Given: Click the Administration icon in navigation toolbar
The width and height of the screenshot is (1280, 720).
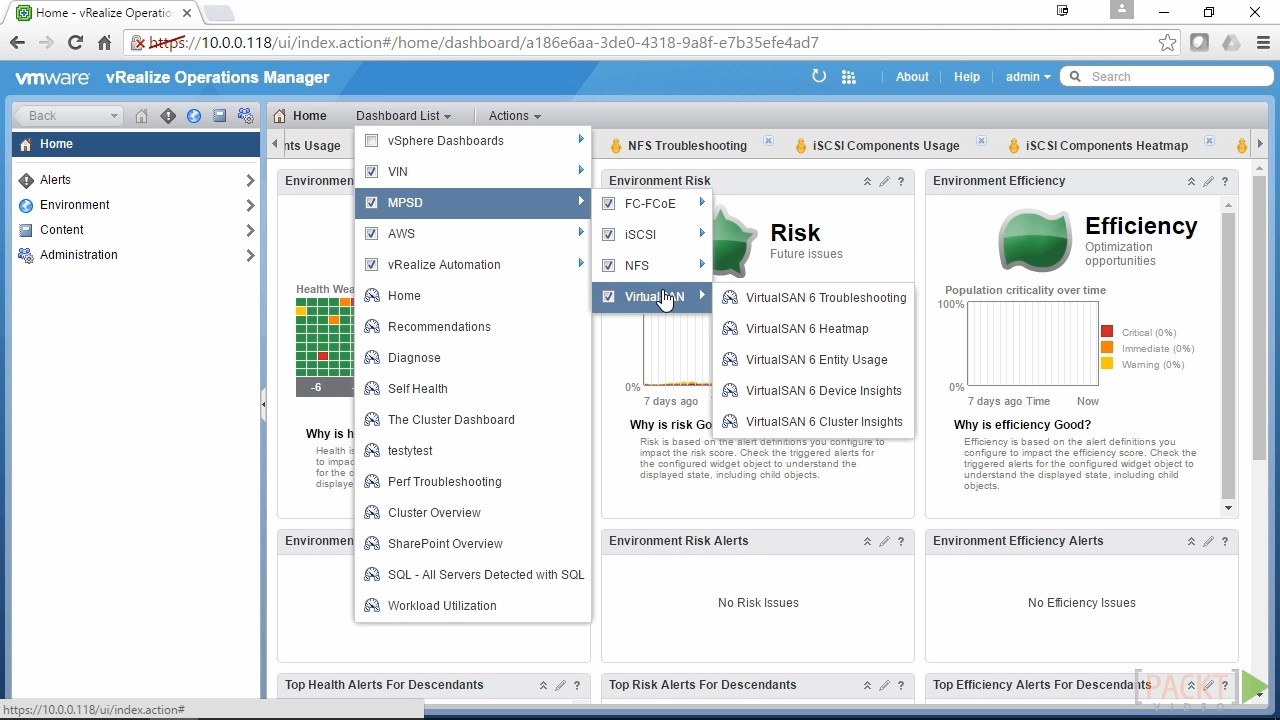Looking at the screenshot, I should [245, 116].
